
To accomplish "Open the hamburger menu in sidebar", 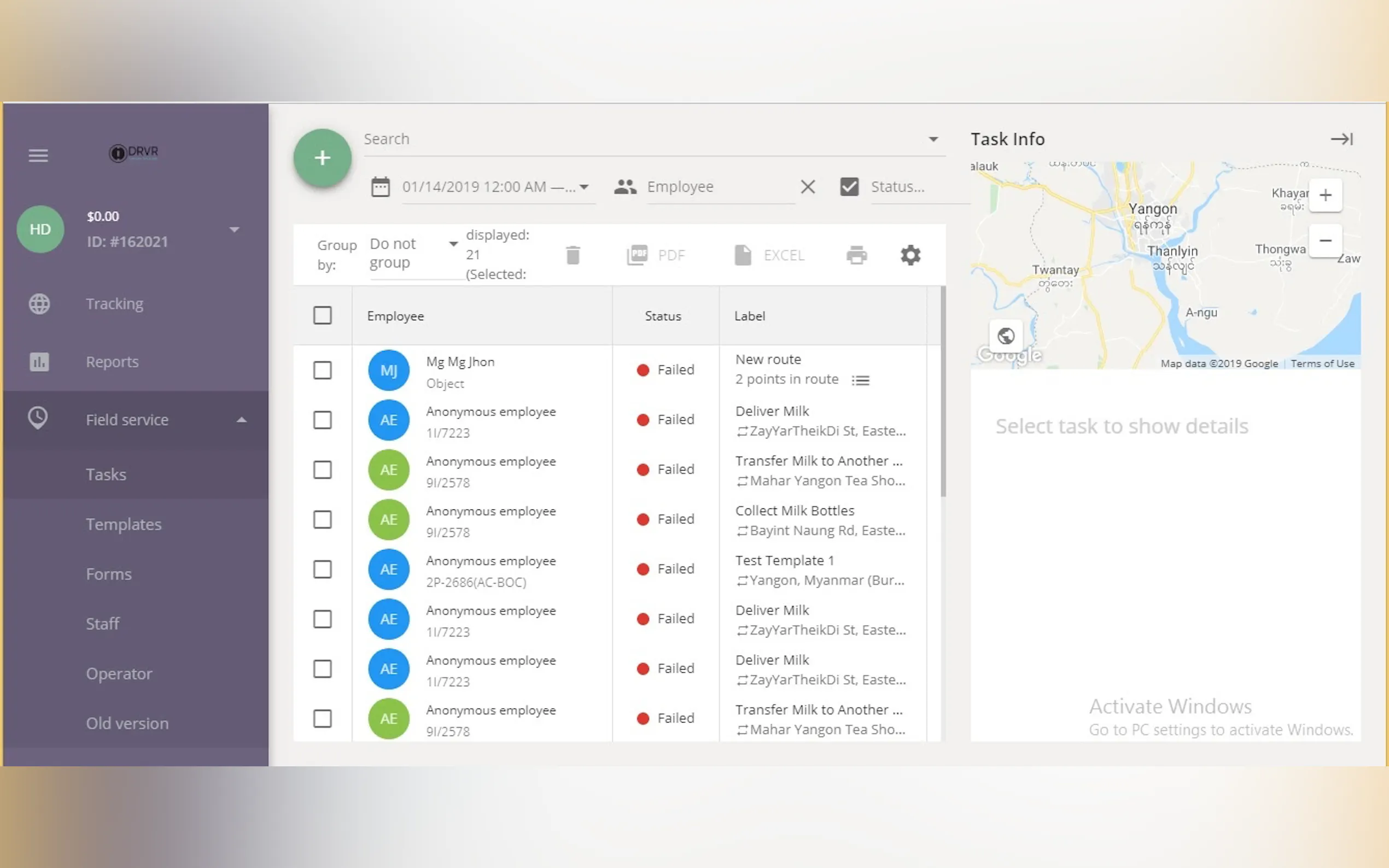I will pyautogui.click(x=38, y=156).
